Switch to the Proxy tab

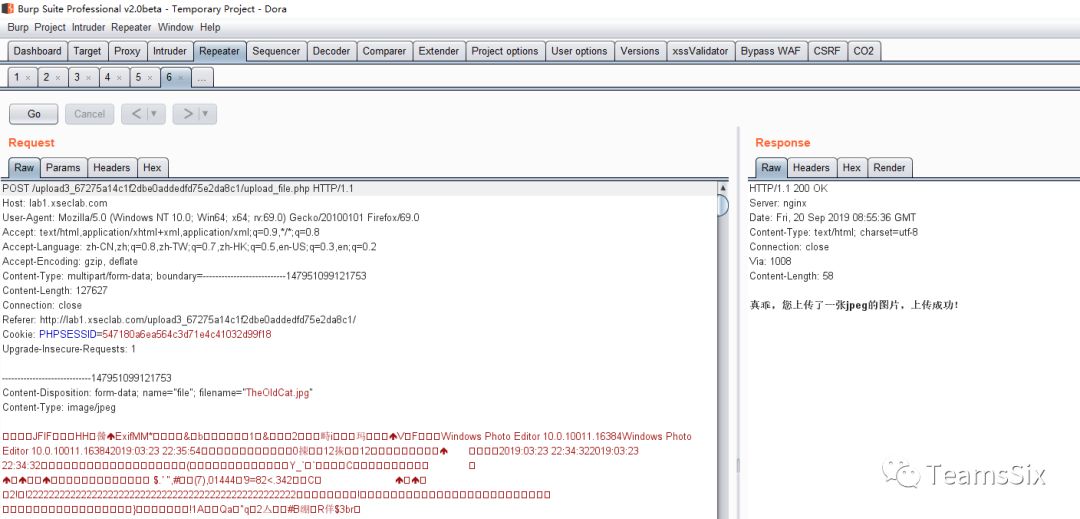point(127,51)
